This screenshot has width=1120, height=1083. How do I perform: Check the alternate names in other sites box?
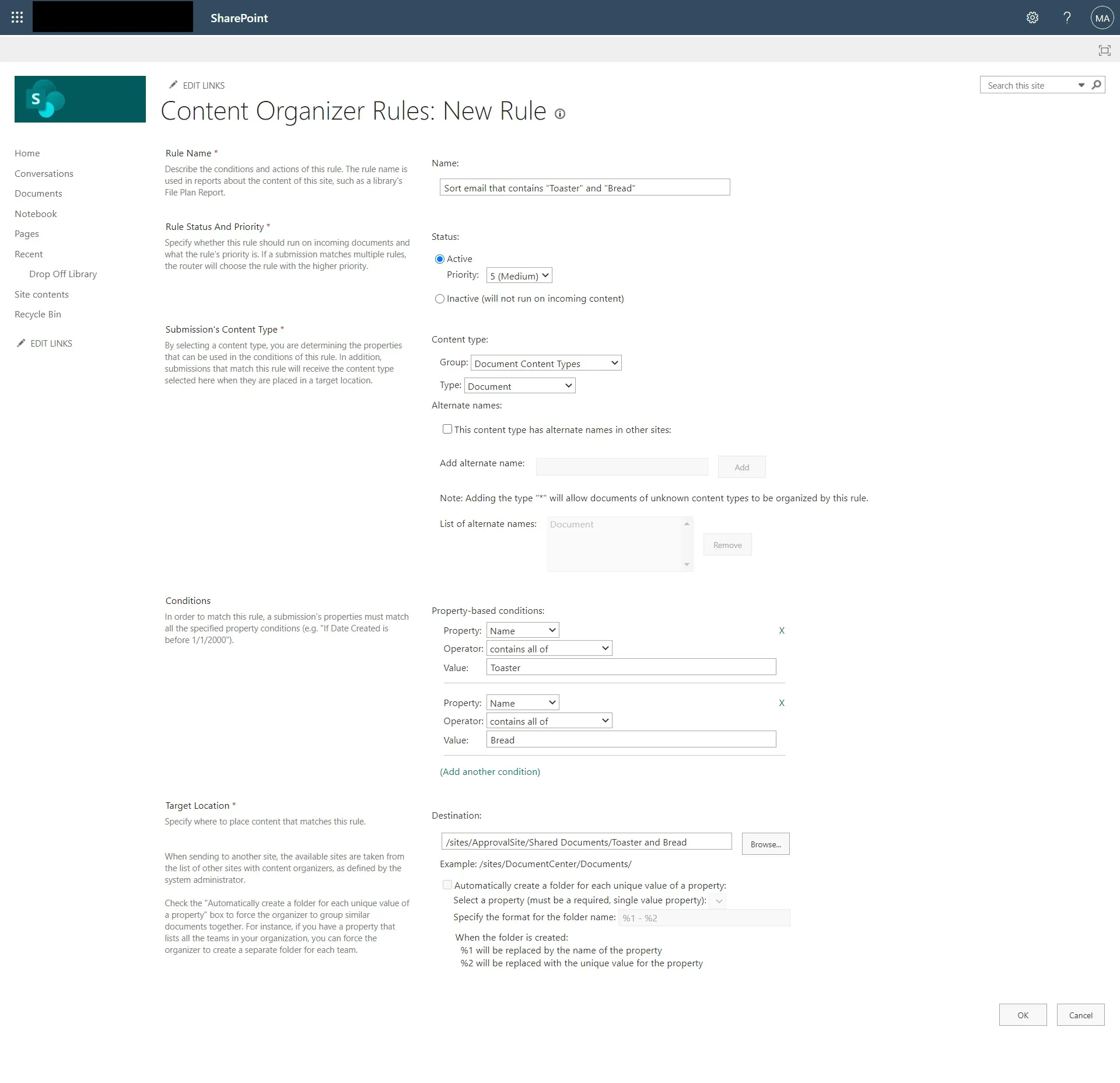click(447, 429)
